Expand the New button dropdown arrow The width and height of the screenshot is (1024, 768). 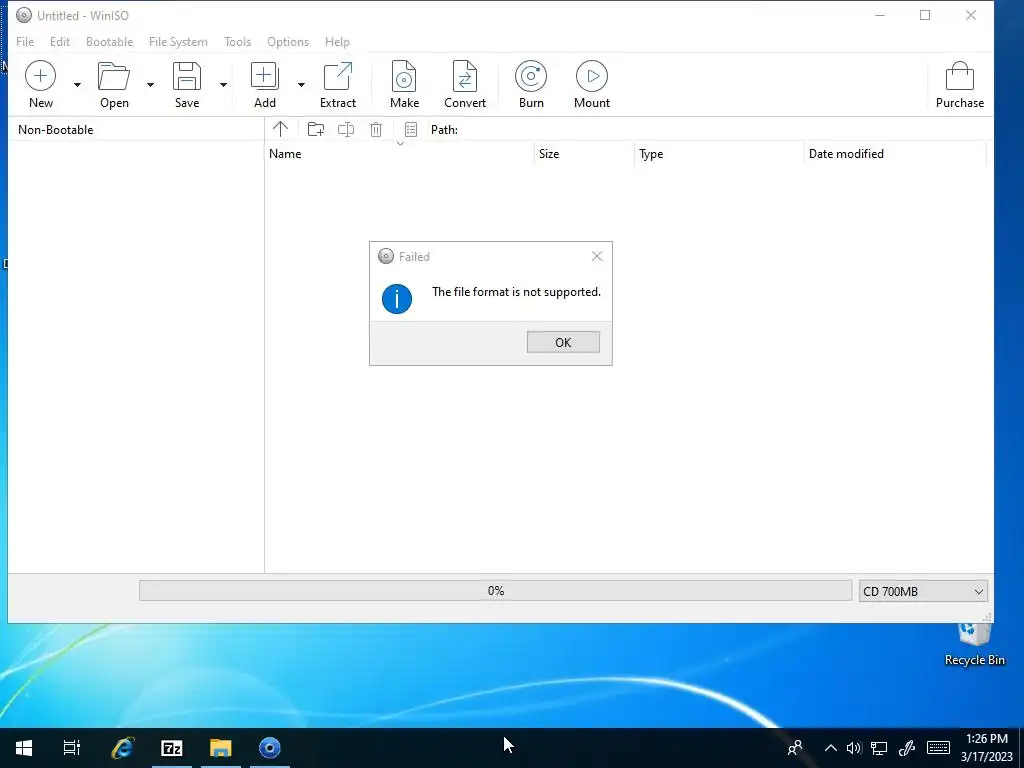[x=77, y=85]
